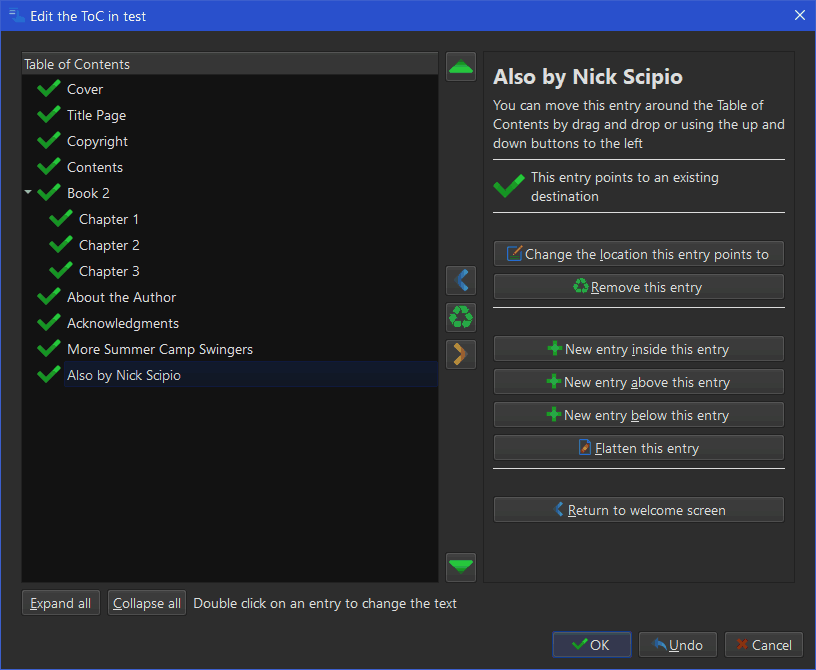This screenshot has width=816, height=670.
Task: Click the existing destination checkmark icon in the right panel
Action: [509, 186]
